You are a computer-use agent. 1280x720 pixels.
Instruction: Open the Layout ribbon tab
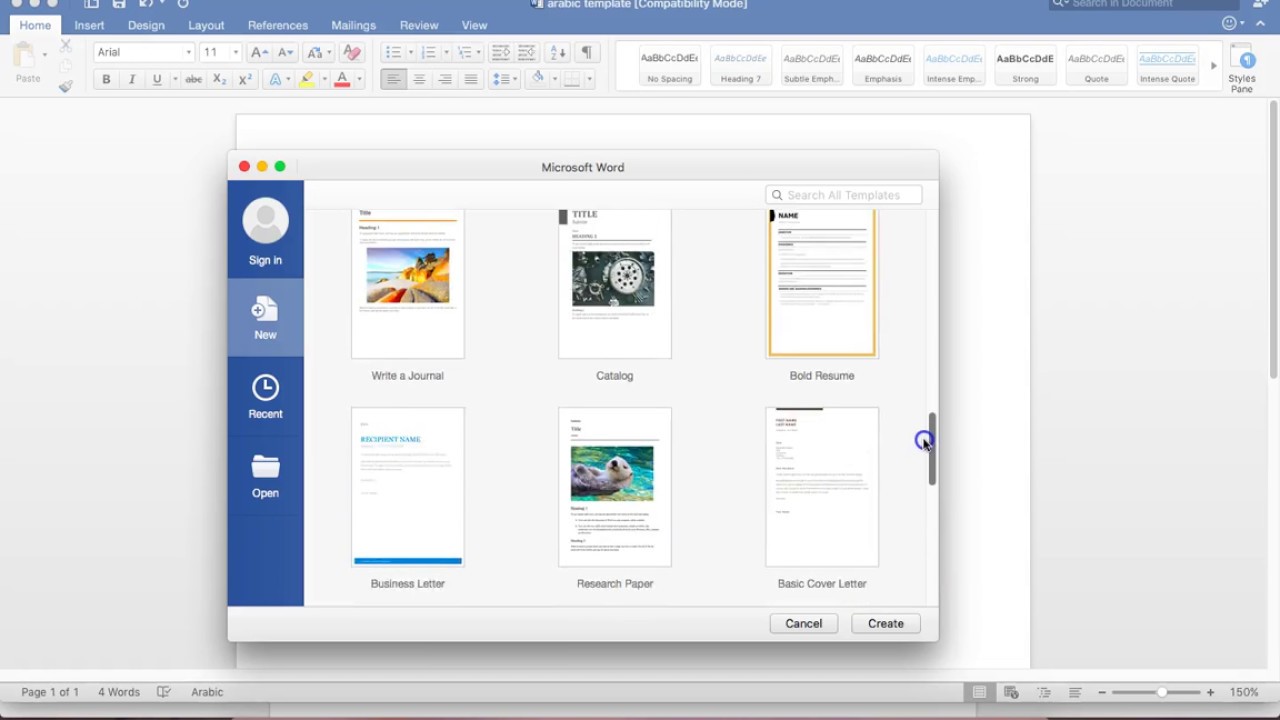click(206, 25)
